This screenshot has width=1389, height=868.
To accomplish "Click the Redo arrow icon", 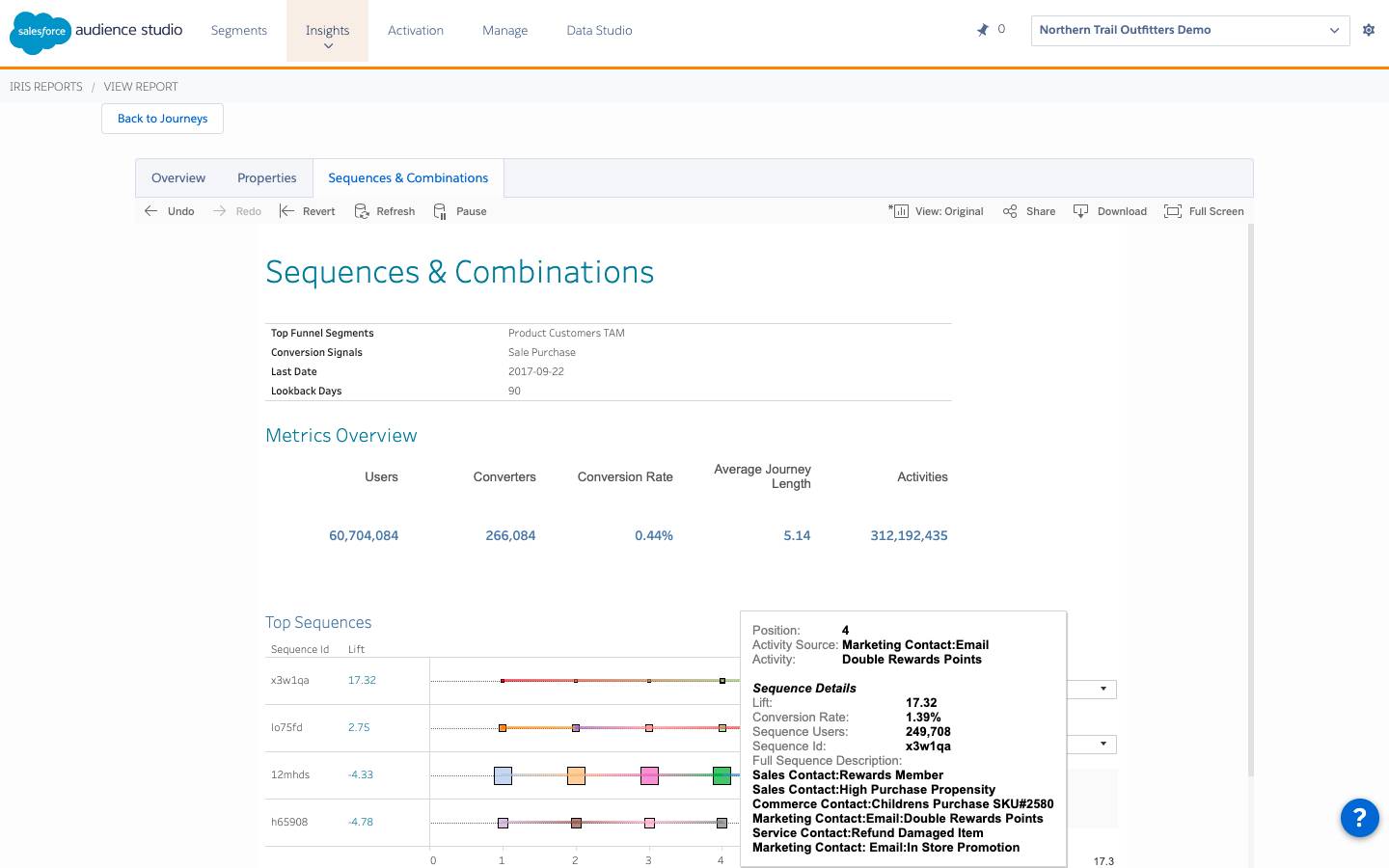I will pos(220,211).
